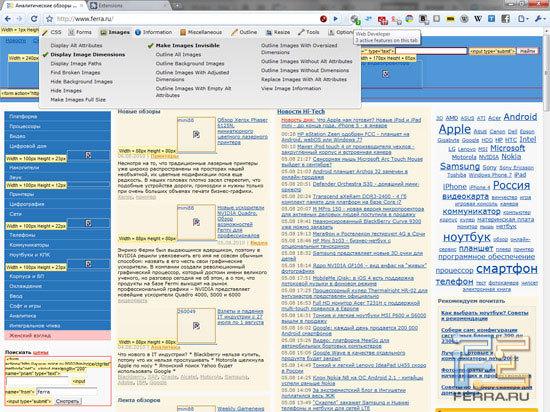Open the Web Developer gear extension icon
Viewport: 550px width, 412px height.
point(355,19)
